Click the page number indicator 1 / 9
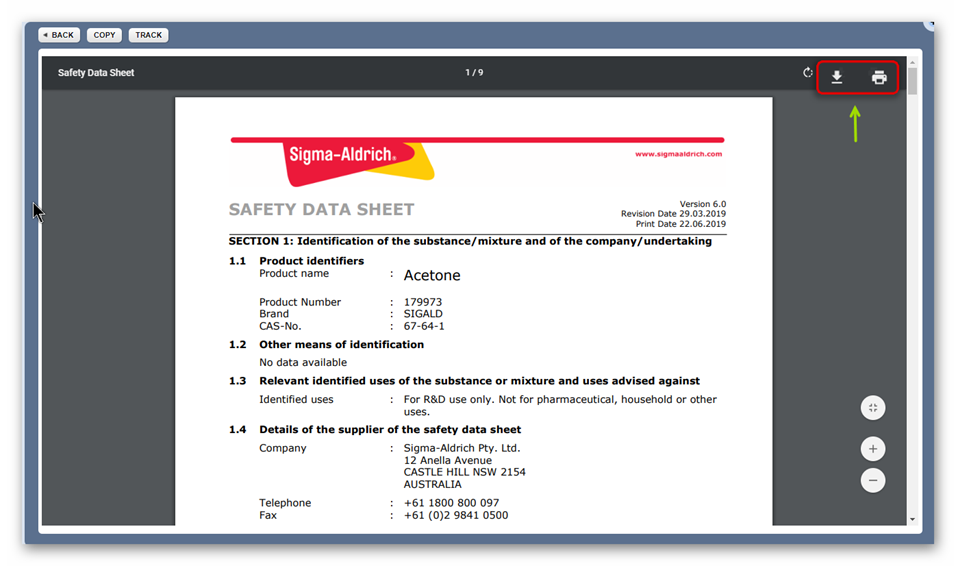The image size is (956, 566). [x=474, y=73]
